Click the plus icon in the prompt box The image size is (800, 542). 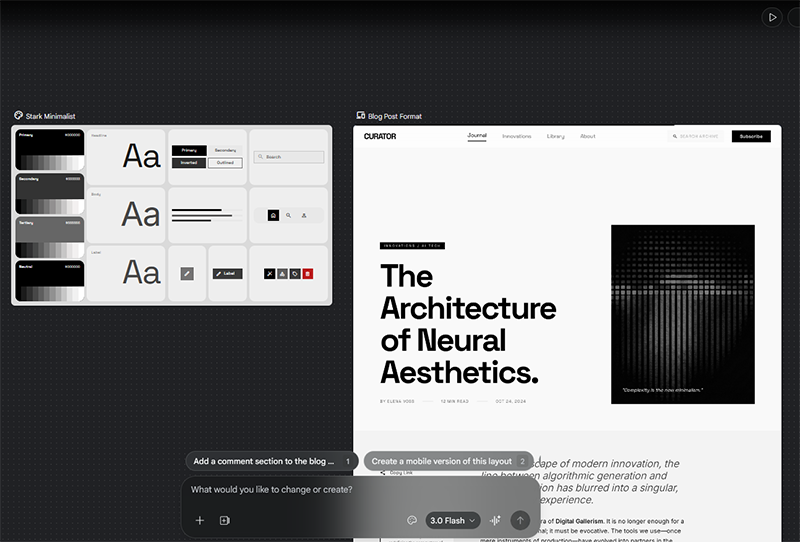pos(200,520)
